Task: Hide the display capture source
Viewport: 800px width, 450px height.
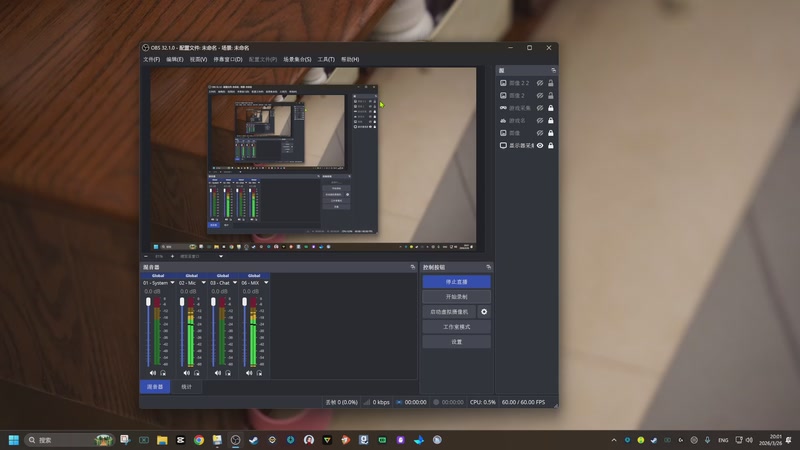Action: [540, 145]
